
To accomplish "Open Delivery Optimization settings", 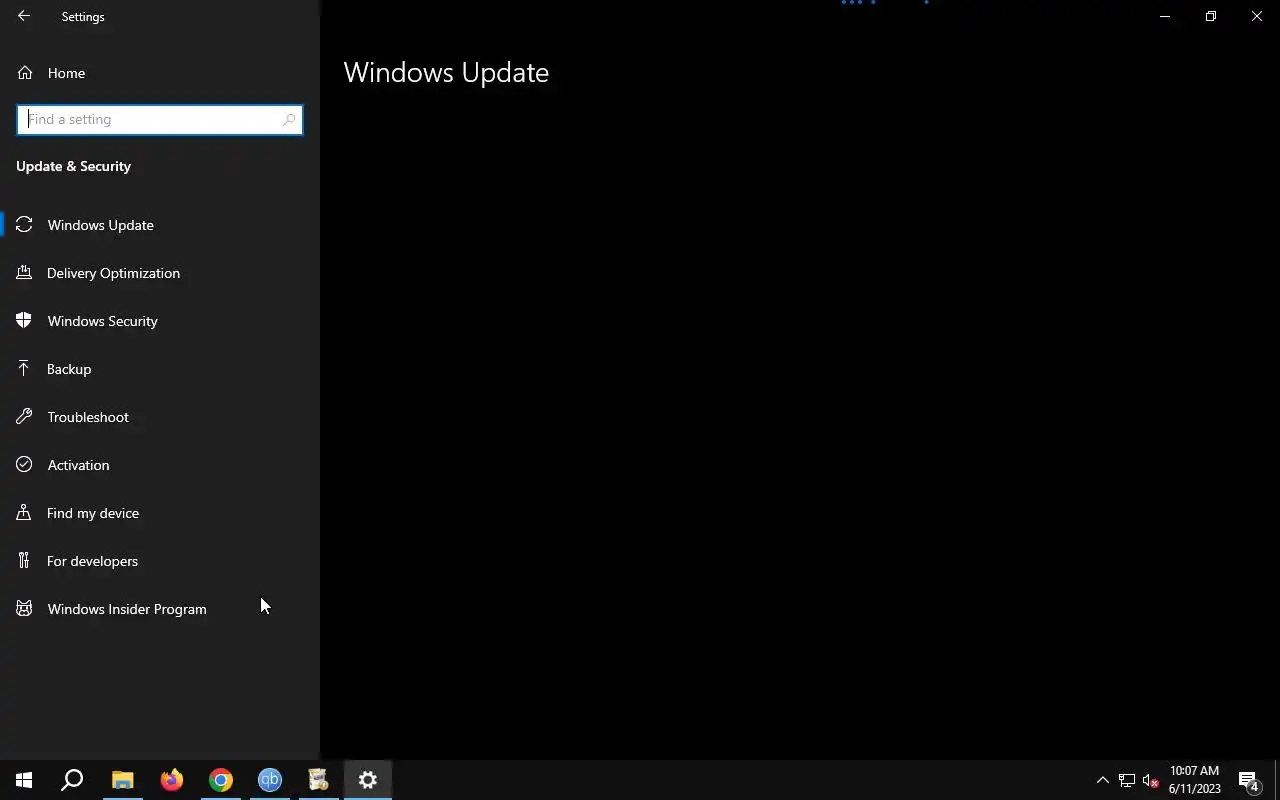I will pos(160,273).
